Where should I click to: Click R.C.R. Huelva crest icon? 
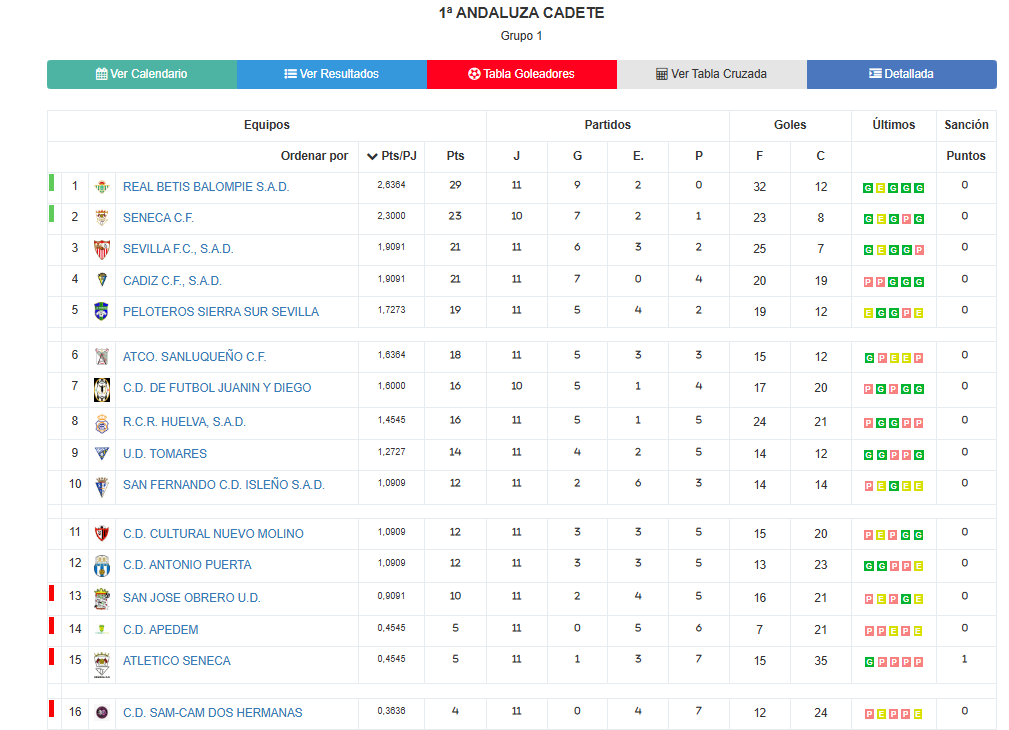(x=102, y=423)
